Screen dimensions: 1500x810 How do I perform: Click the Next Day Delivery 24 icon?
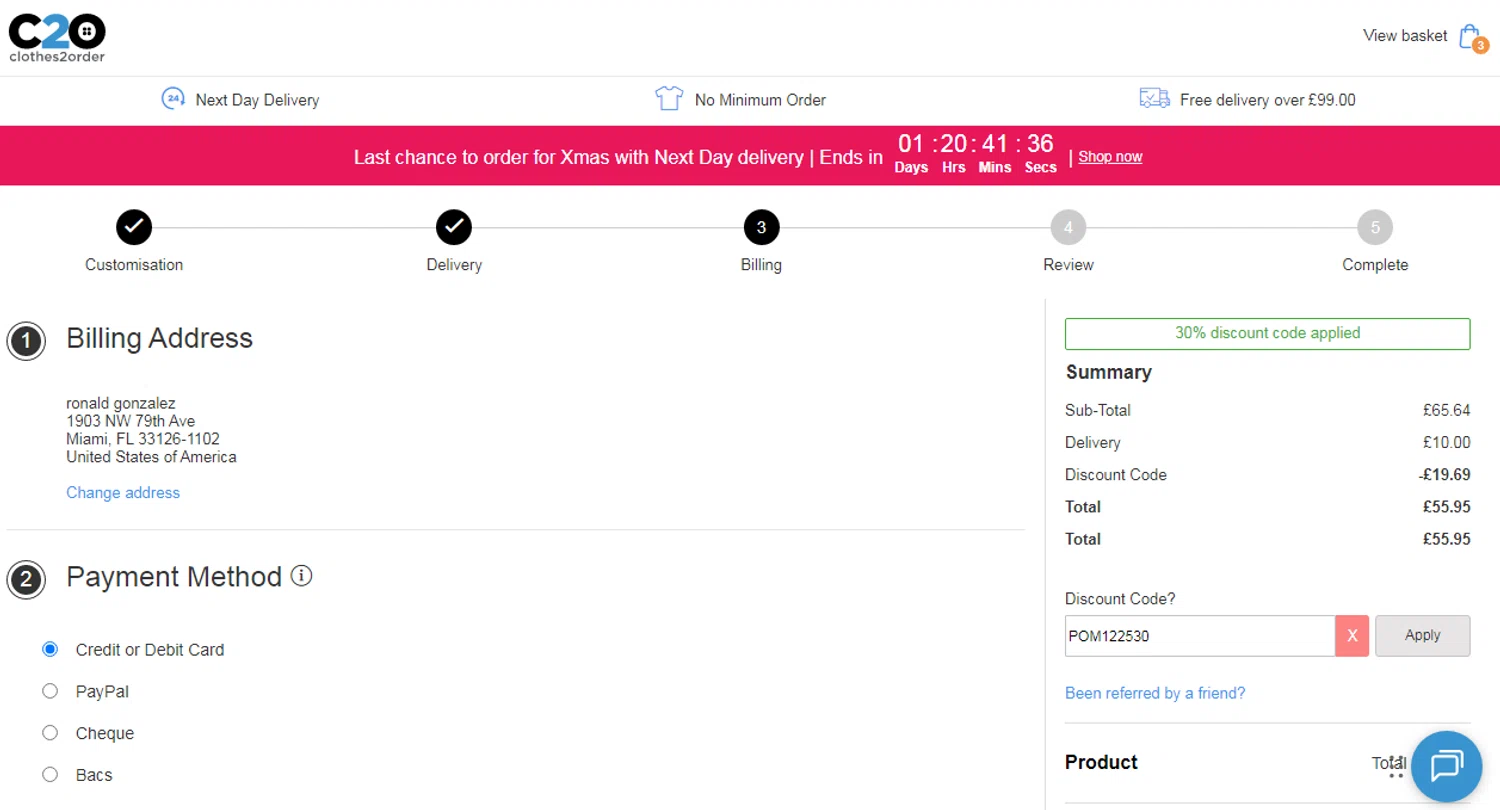pyautogui.click(x=173, y=99)
